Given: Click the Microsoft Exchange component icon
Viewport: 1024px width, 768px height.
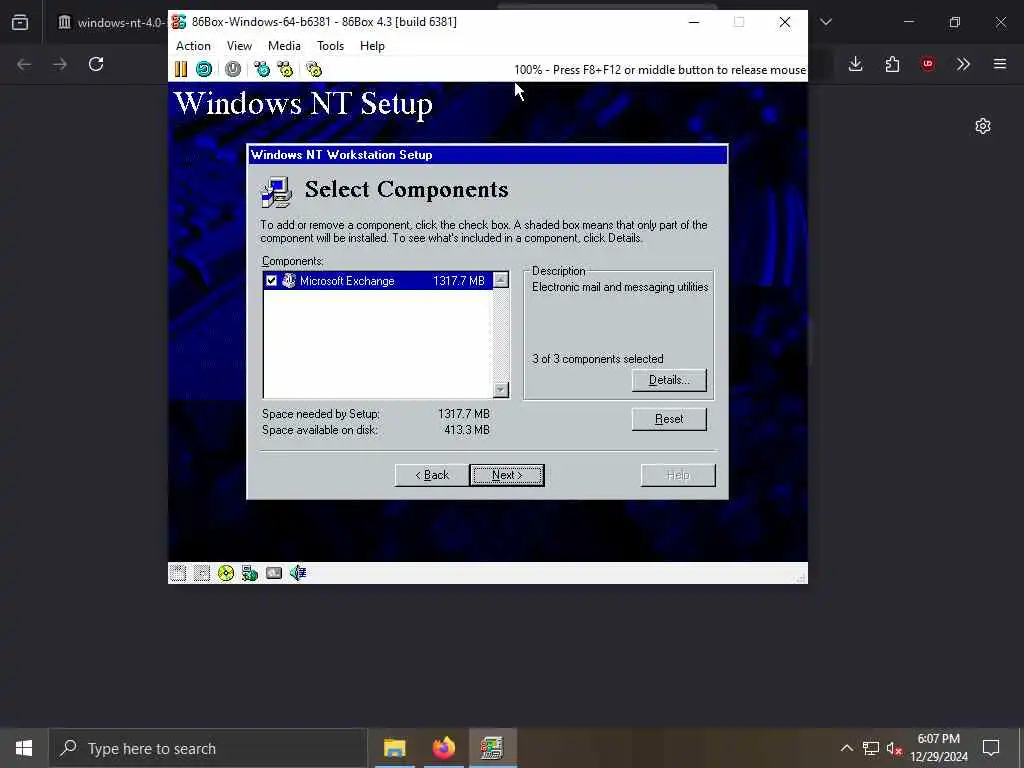Looking at the screenshot, I should click(289, 281).
